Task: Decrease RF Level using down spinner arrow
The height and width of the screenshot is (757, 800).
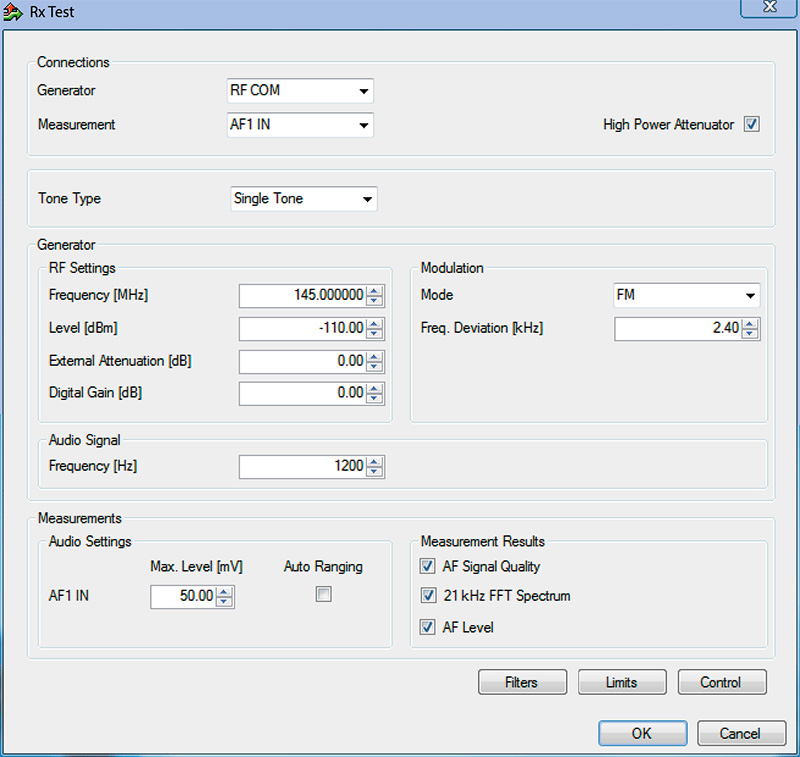Action: pos(375,334)
